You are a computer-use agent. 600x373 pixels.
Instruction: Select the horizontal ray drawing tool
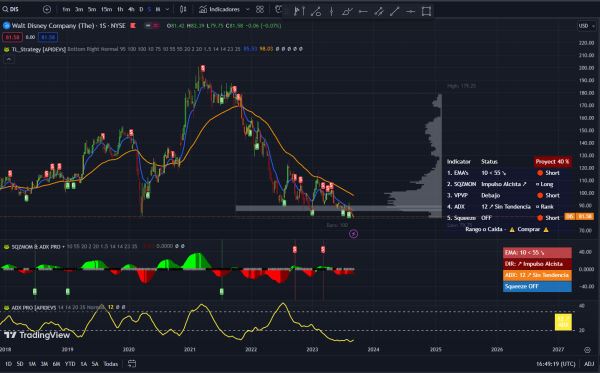(x=410, y=11)
